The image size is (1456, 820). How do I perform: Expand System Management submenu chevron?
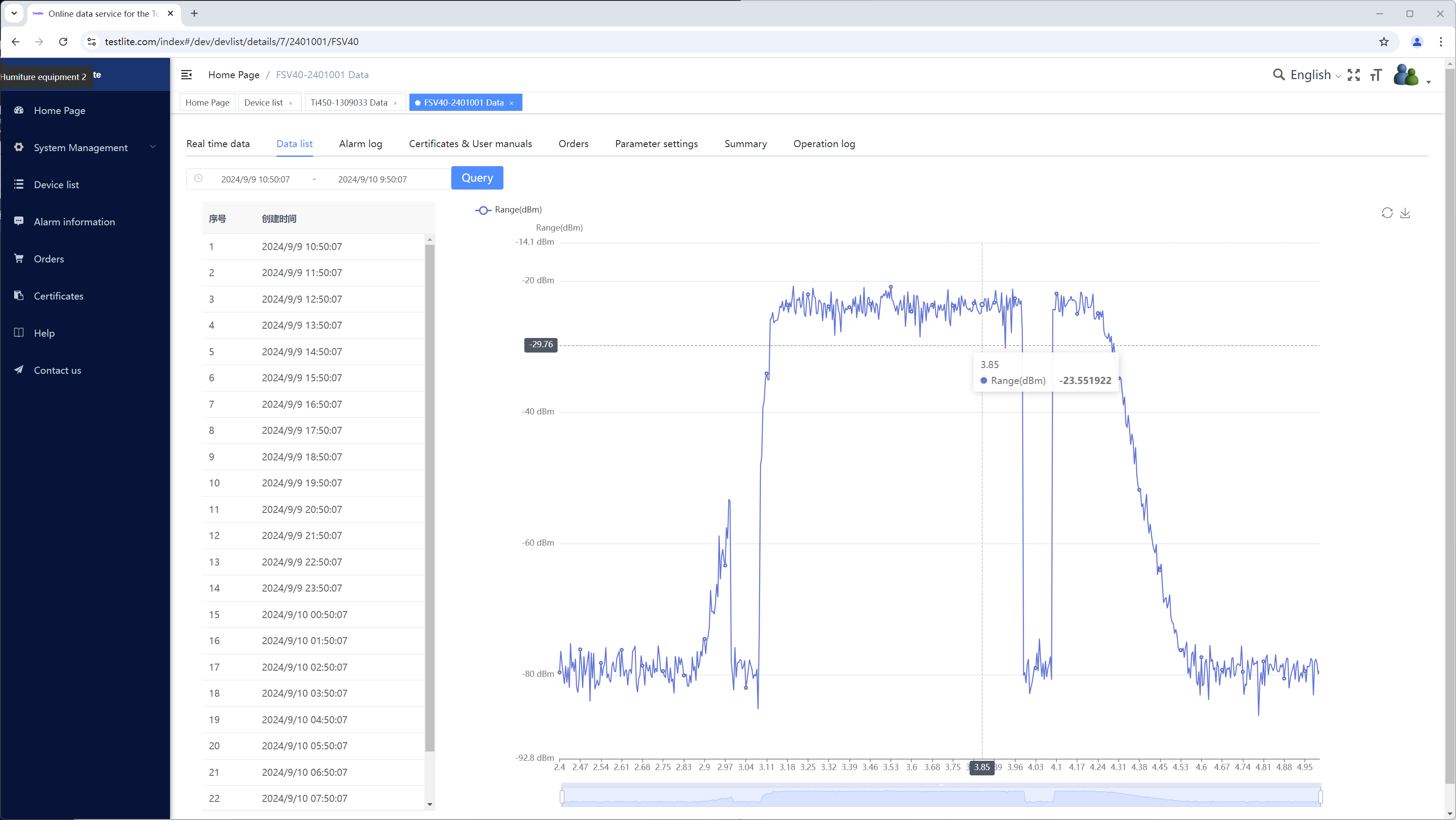pyautogui.click(x=153, y=147)
